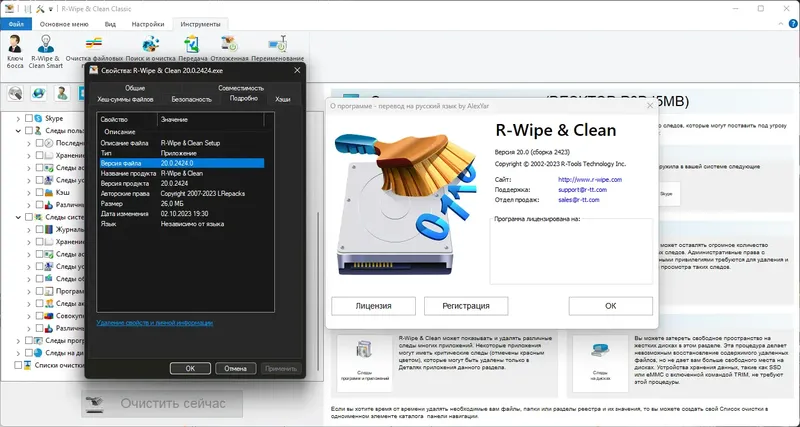Click the Списки очистки icon in tree

pos(28,365)
